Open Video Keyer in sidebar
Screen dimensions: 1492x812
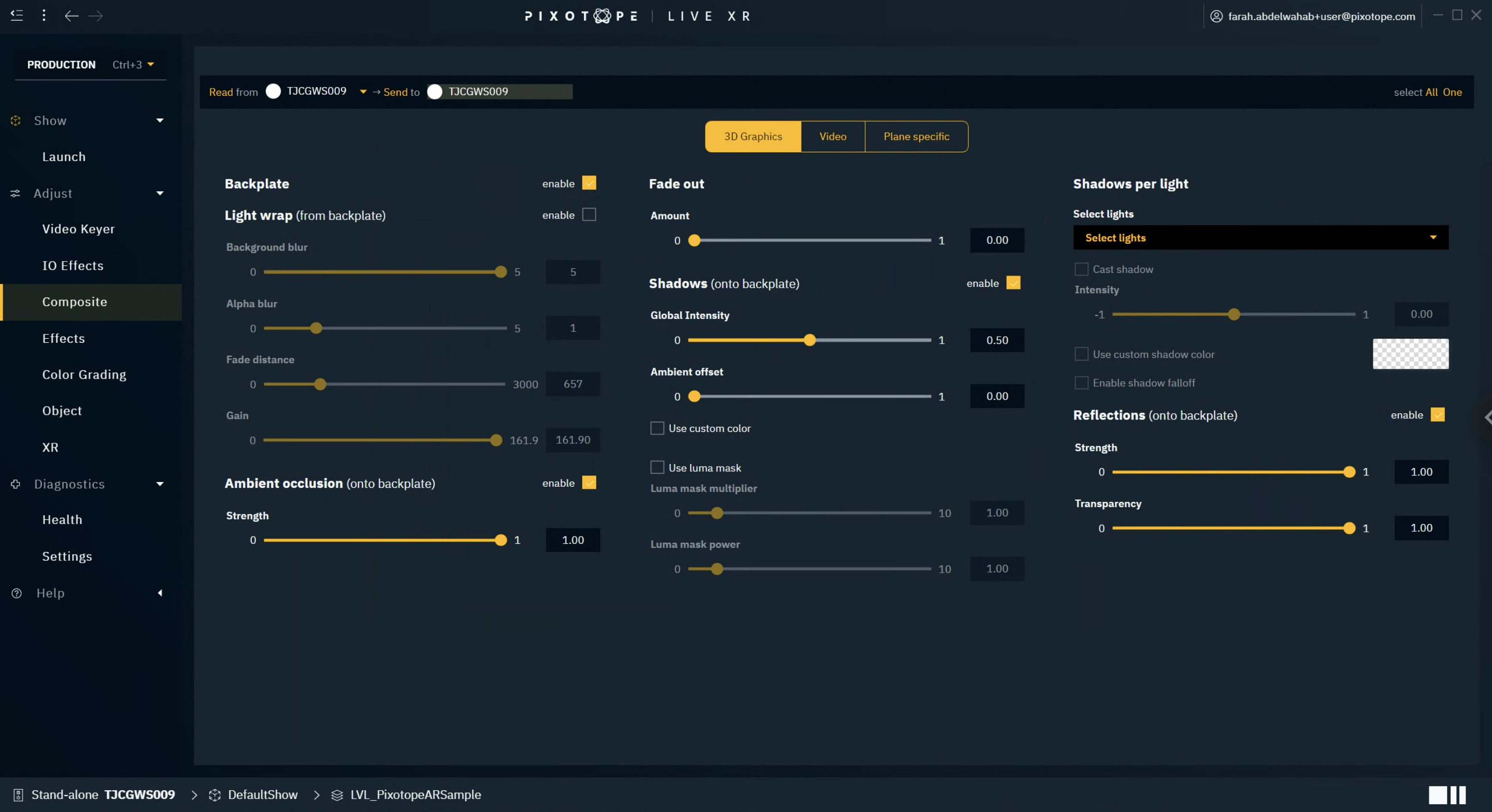tap(79, 229)
